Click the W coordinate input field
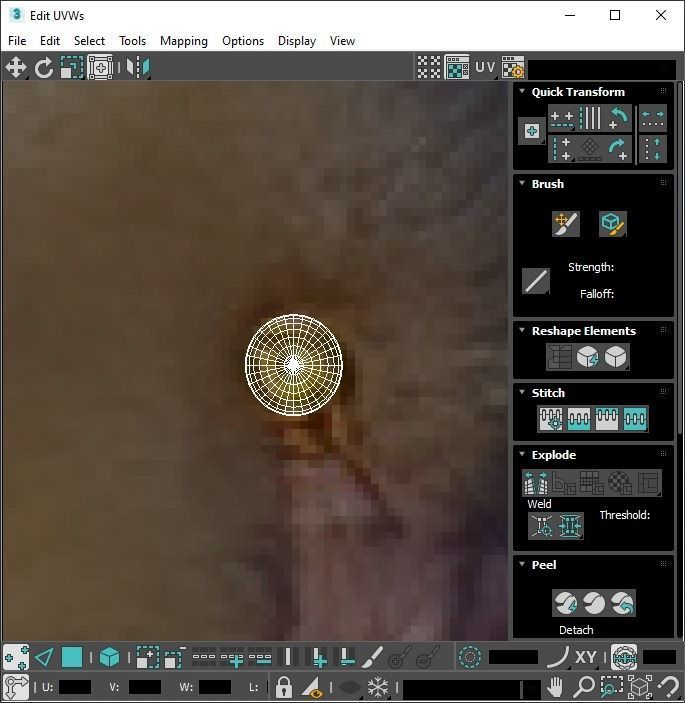The width and height of the screenshot is (685, 703). (x=215, y=687)
